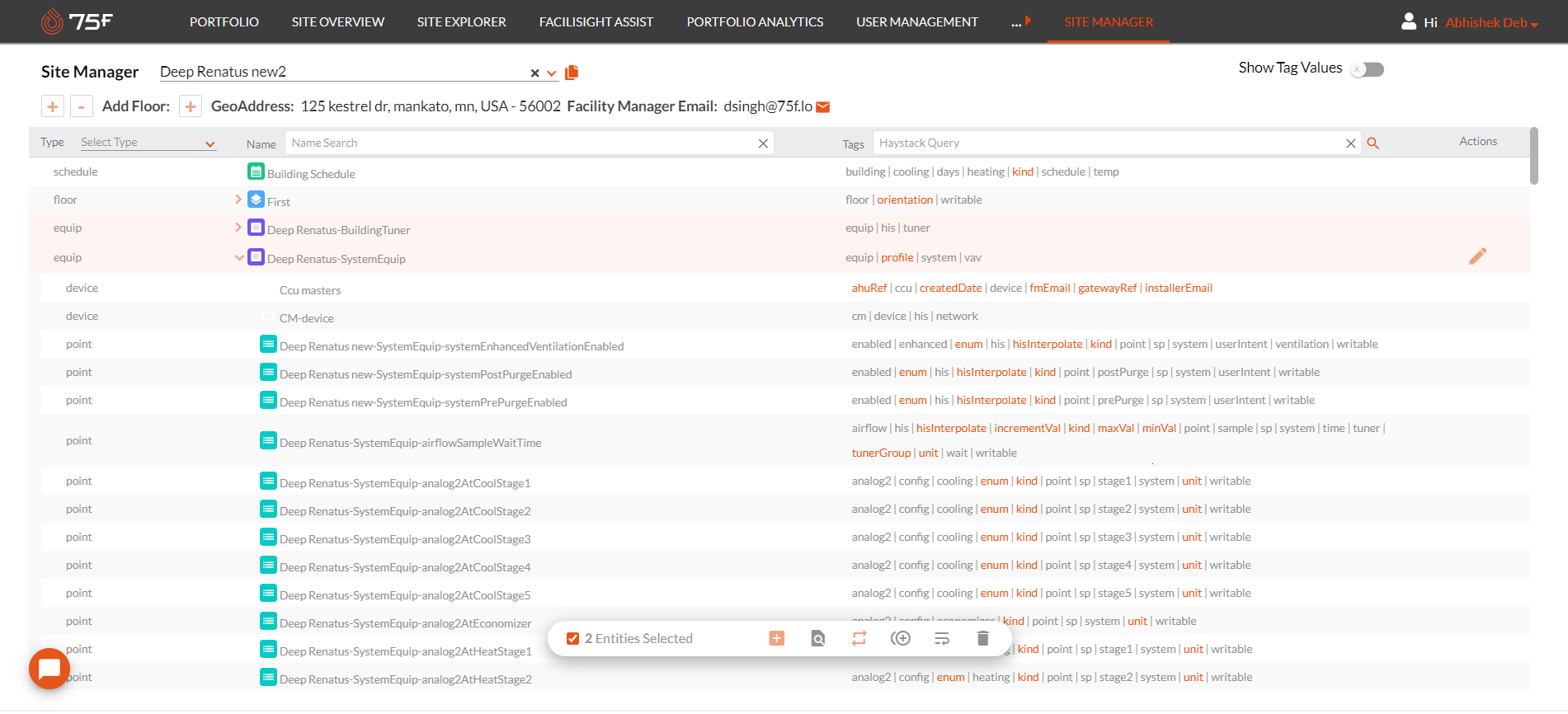Select the CM-device row

(785, 317)
